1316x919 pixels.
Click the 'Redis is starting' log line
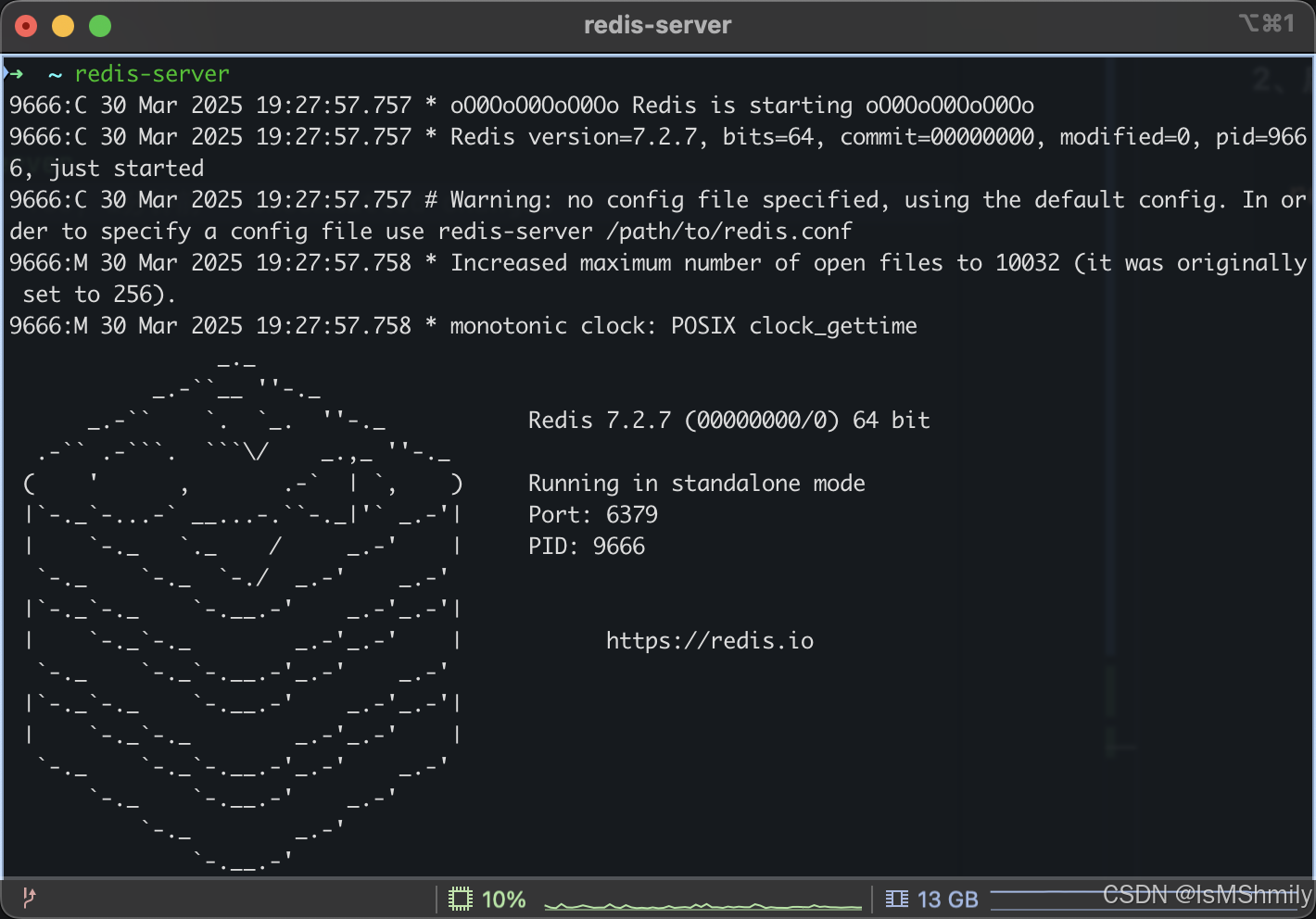coord(522,106)
